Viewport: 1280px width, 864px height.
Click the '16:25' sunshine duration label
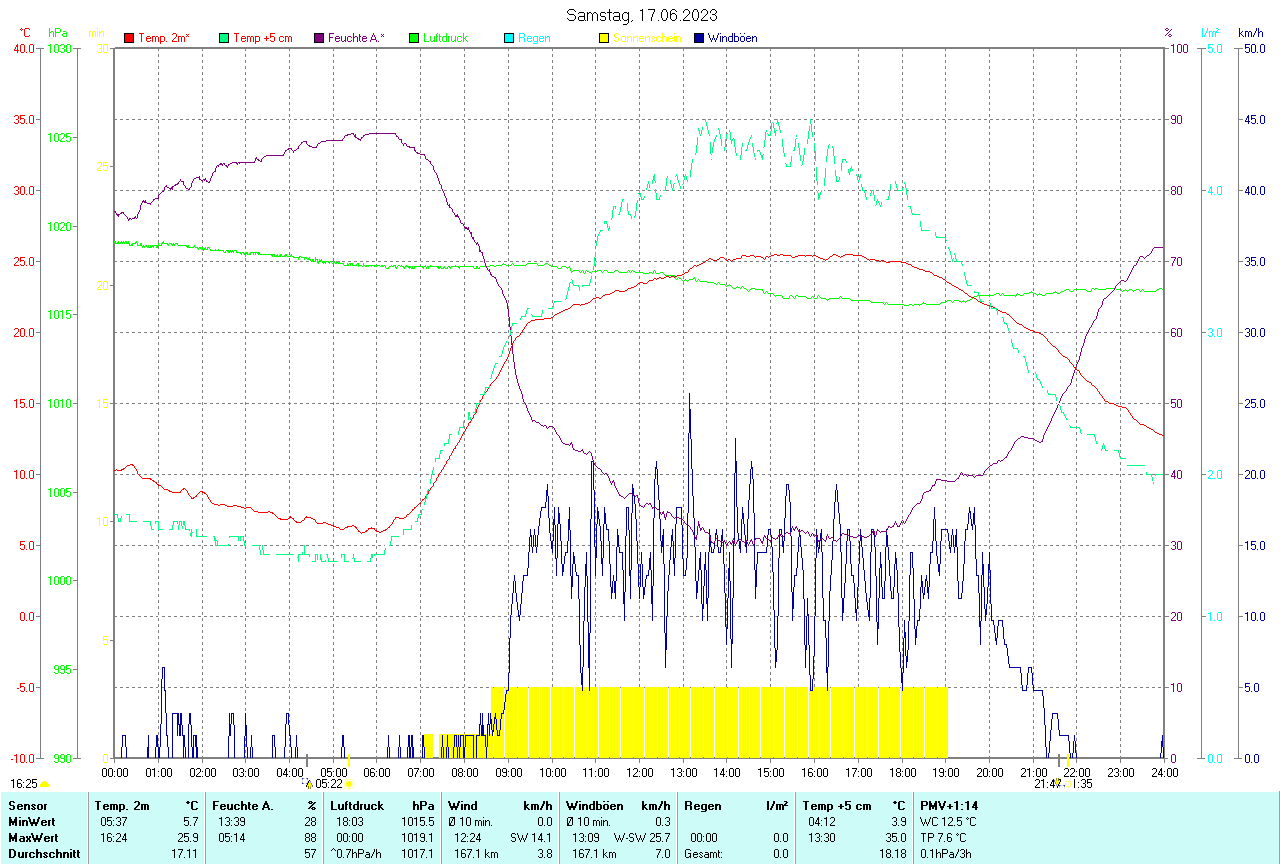(24, 784)
